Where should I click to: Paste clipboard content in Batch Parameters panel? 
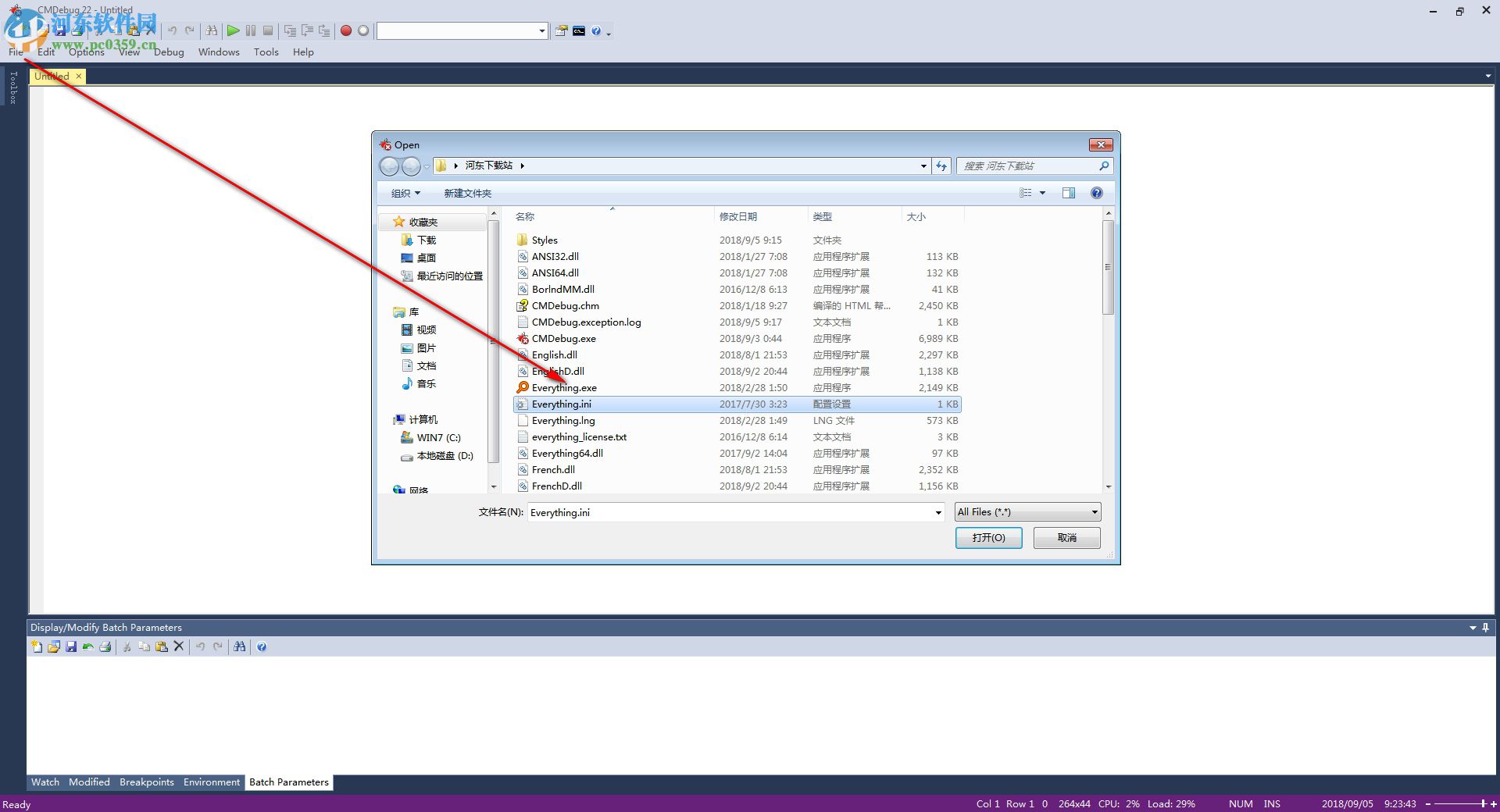[162, 646]
